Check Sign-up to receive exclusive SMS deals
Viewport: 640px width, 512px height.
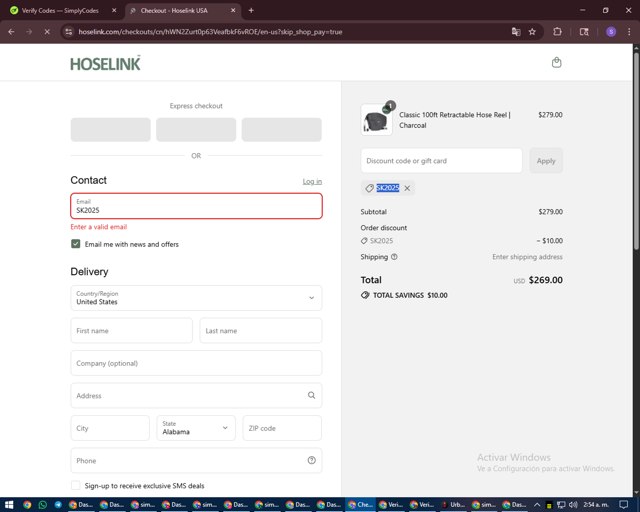[76, 485]
